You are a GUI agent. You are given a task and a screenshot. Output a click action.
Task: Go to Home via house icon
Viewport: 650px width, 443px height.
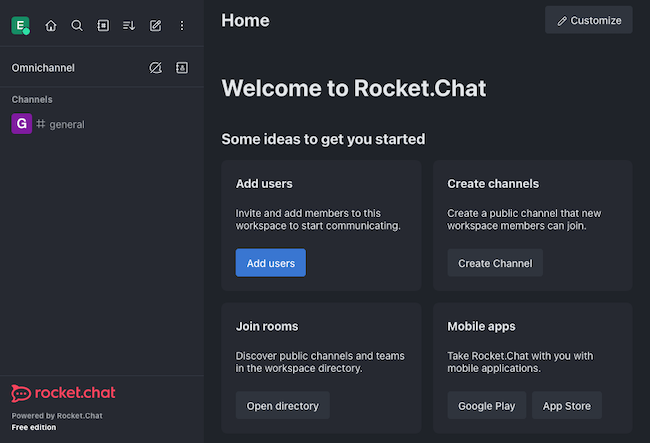pos(51,25)
